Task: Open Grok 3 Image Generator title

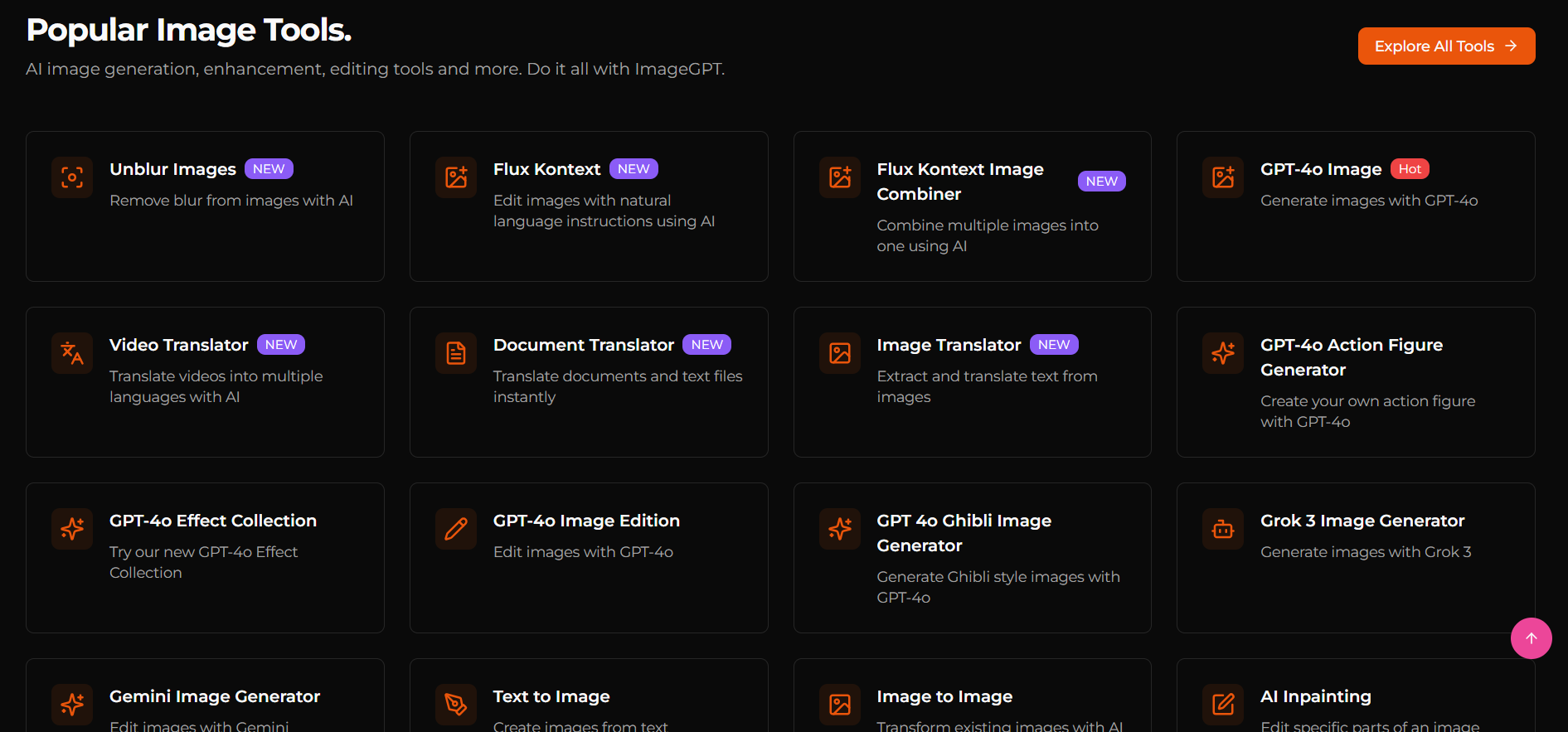Action: pyautogui.click(x=1362, y=521)
